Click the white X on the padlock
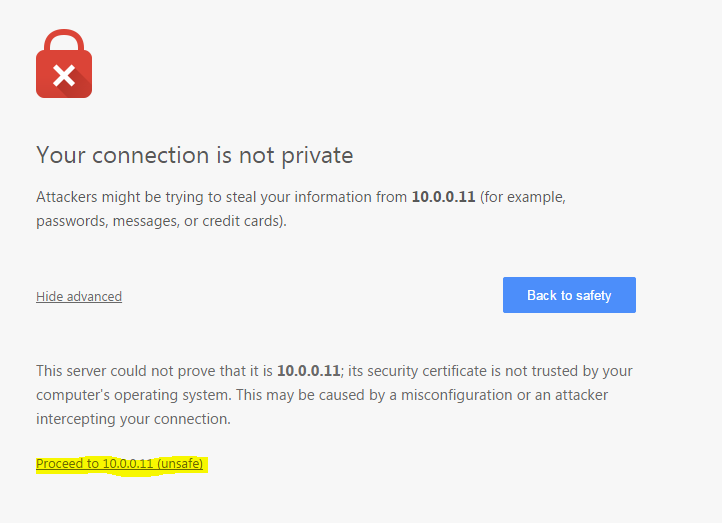This screenshot has height=523, width=722. pyautogui.click(x=64, y=76)
